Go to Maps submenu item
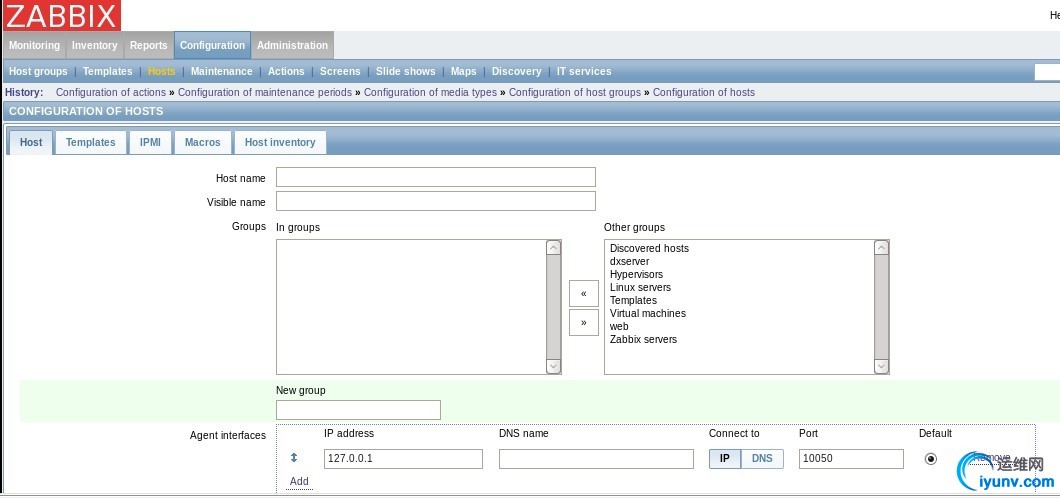Viewport: 1060px width, 498px height. tap(464, 72)
